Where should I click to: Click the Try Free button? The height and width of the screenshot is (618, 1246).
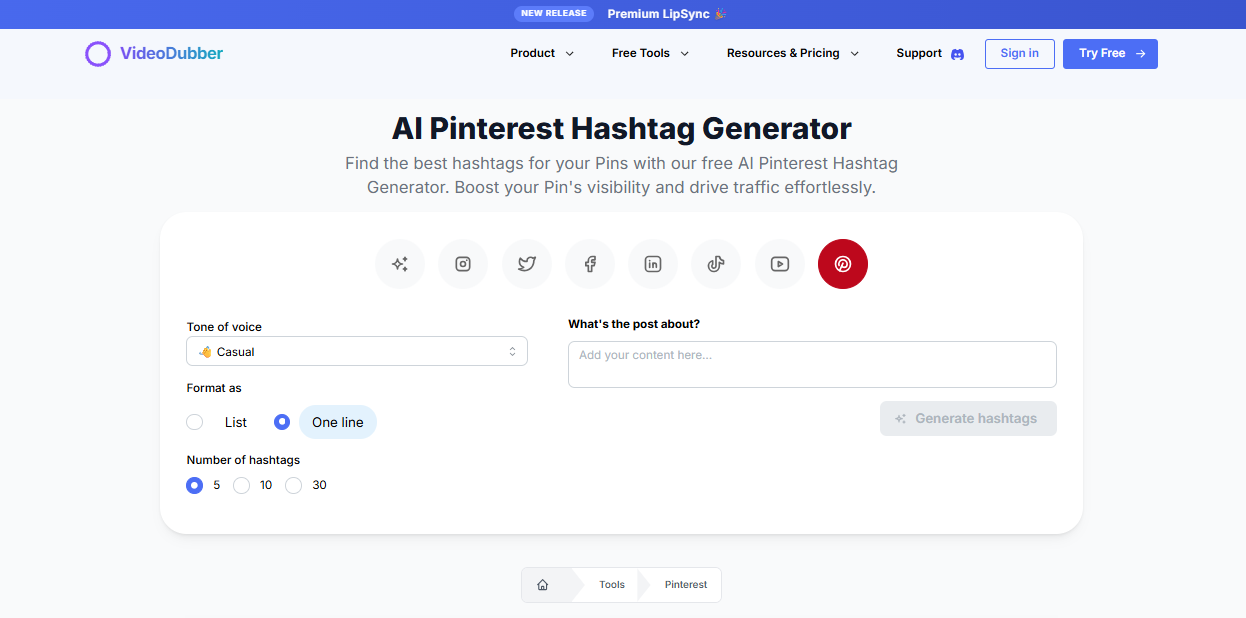(1110, 54)
